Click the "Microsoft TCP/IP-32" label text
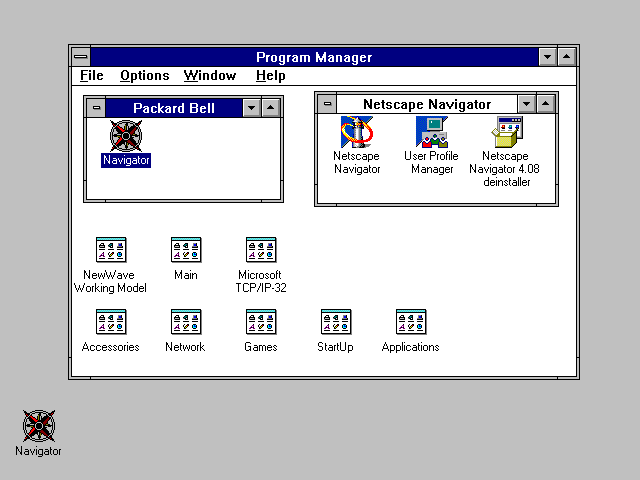This screenshot has width=640, height=480. point(261,281)
